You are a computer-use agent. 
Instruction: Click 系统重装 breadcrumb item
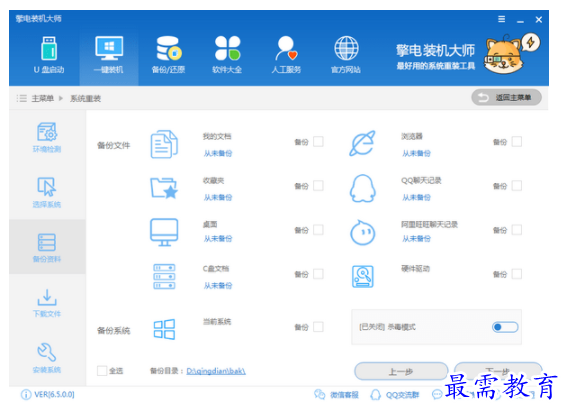85,99
